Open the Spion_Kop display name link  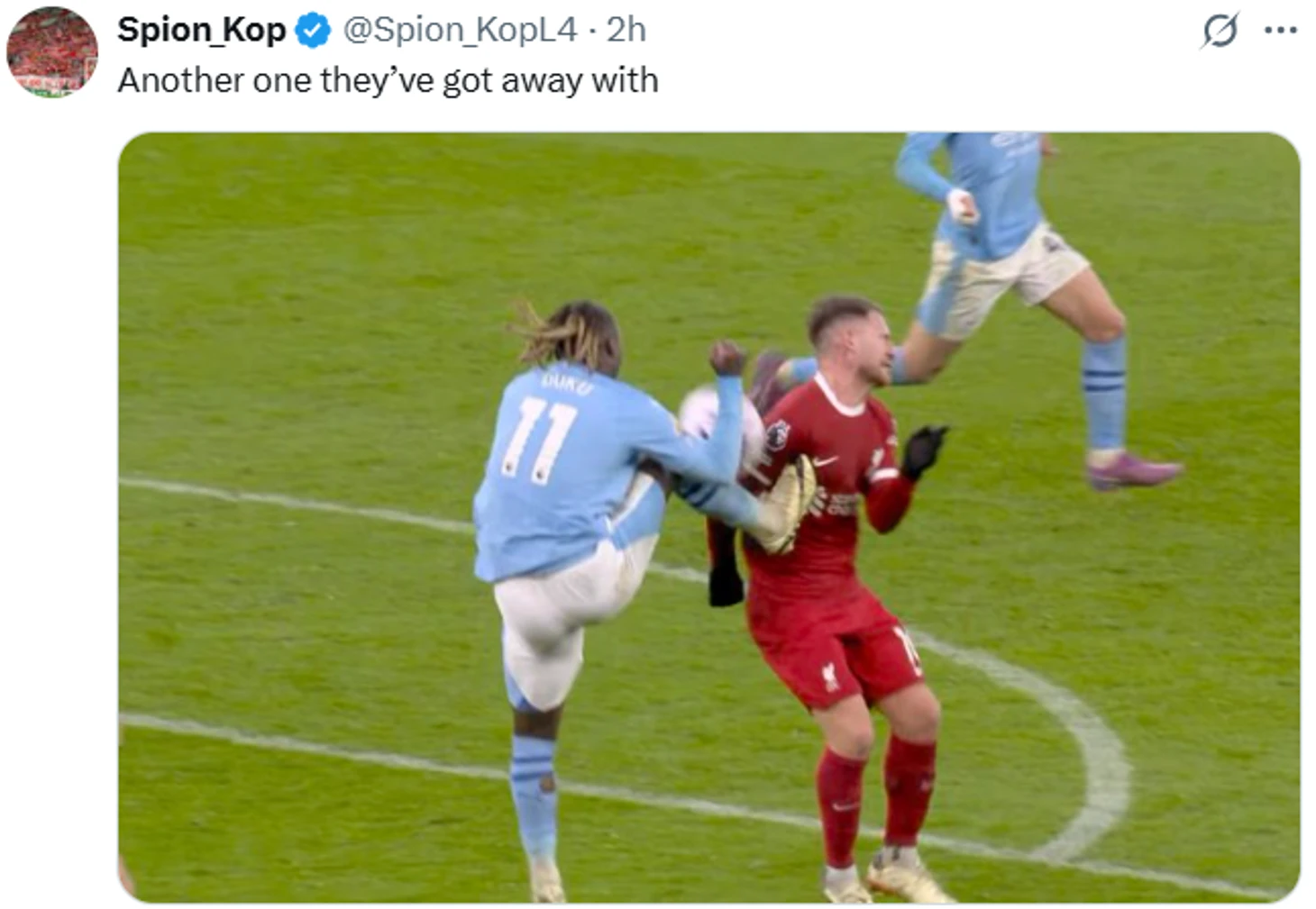(201, 30)
